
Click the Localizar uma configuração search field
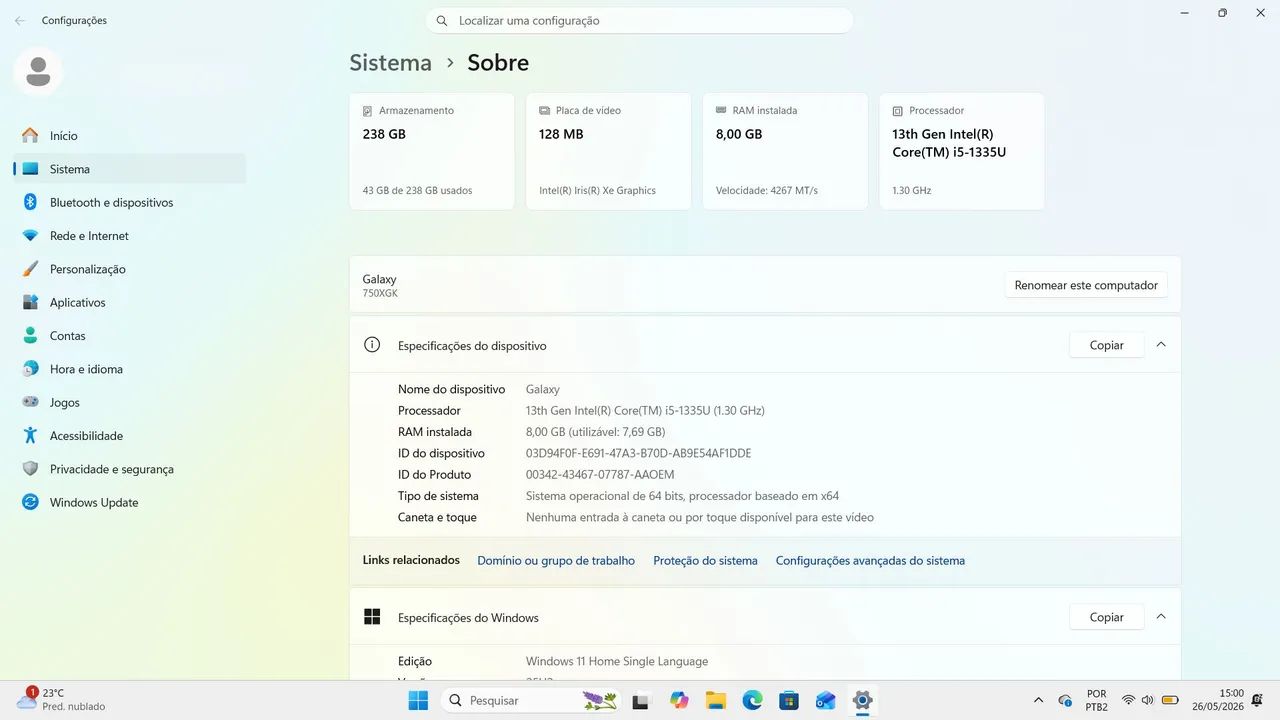coord(639,20)
